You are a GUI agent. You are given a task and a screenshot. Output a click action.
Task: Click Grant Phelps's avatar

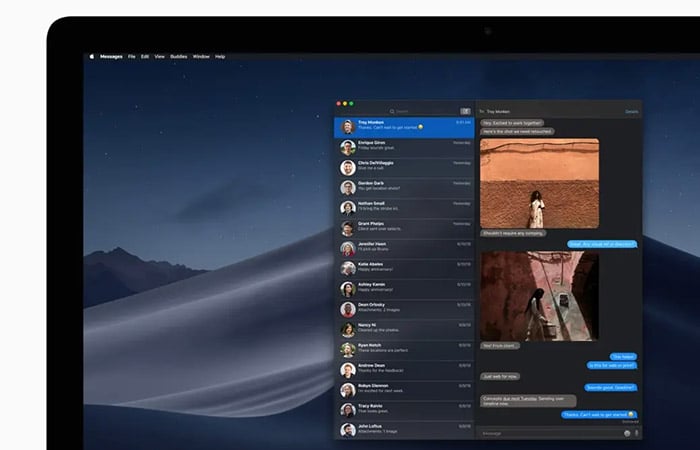click(x=348, y=229)
